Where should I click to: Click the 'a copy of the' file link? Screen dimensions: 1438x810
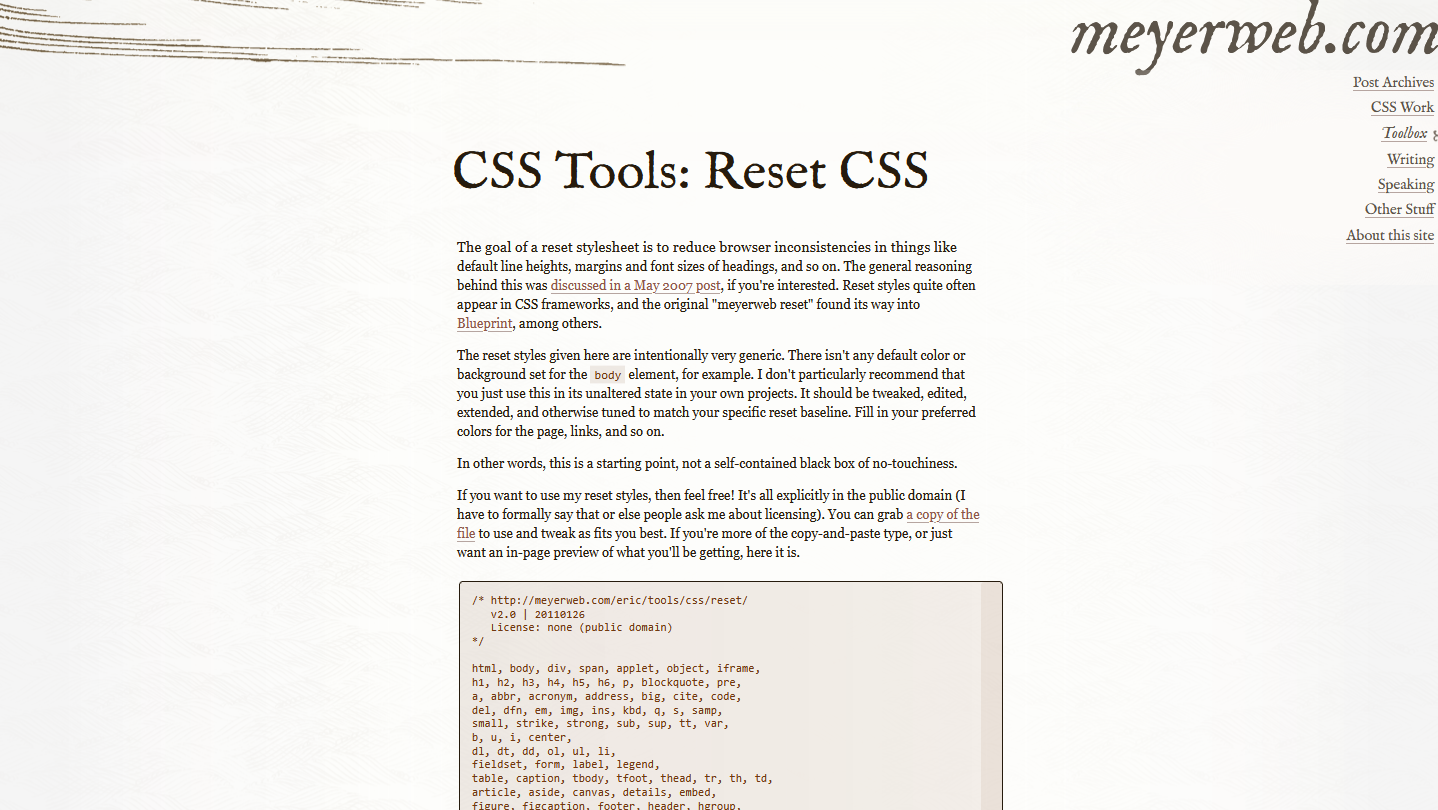coord(942,515)
